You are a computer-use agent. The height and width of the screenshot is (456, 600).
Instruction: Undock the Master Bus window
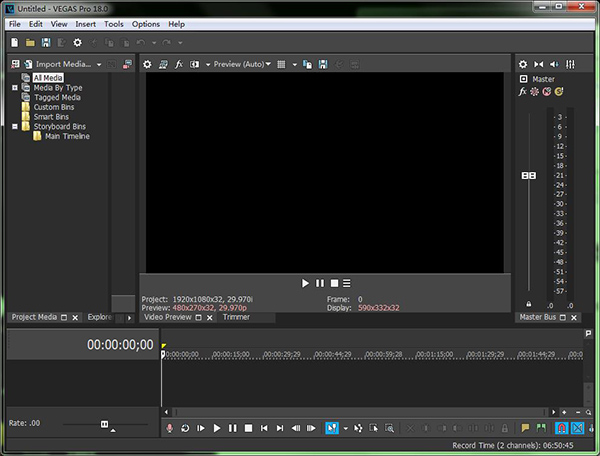[x=563, y=318]
